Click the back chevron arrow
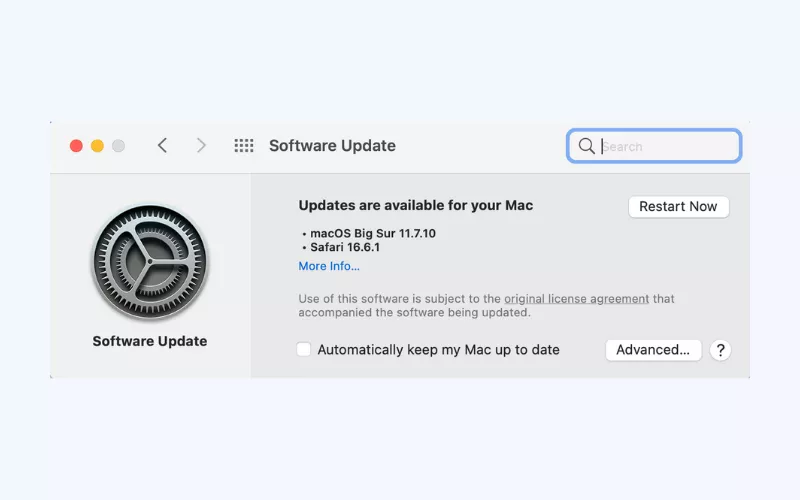 point(162,146)
